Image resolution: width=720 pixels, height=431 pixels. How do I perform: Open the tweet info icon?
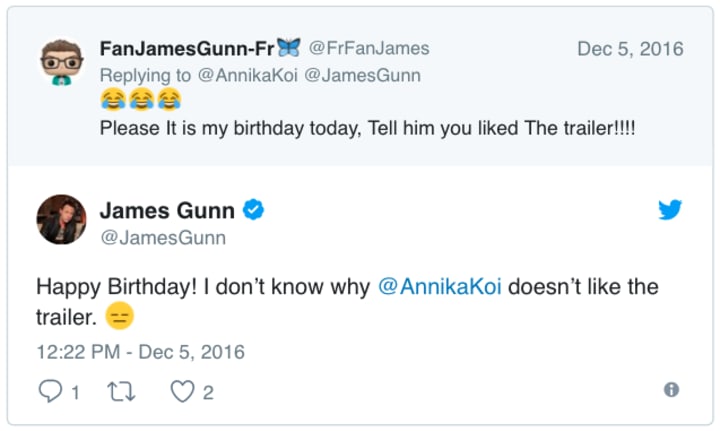click(x=671, y=390)
